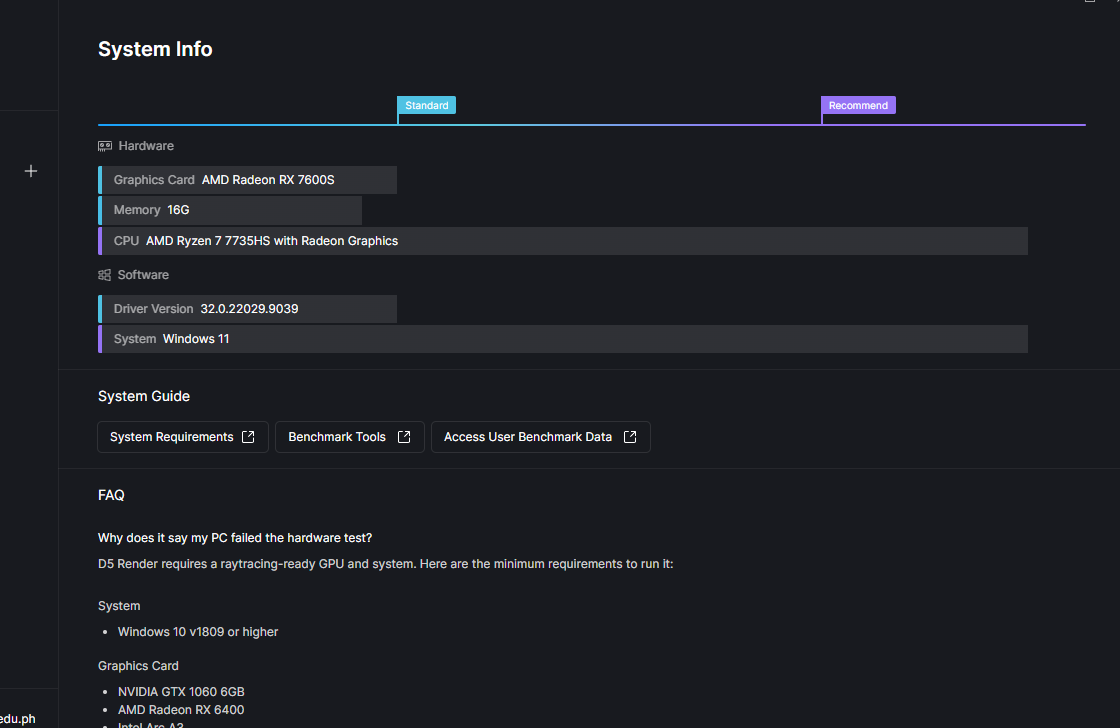The height and width of the screenshot is (728, 1120).
Task: Click the Driver Version 32.0.22029.9039 bar
Action: pyautogui.click(x=248, y=309)
